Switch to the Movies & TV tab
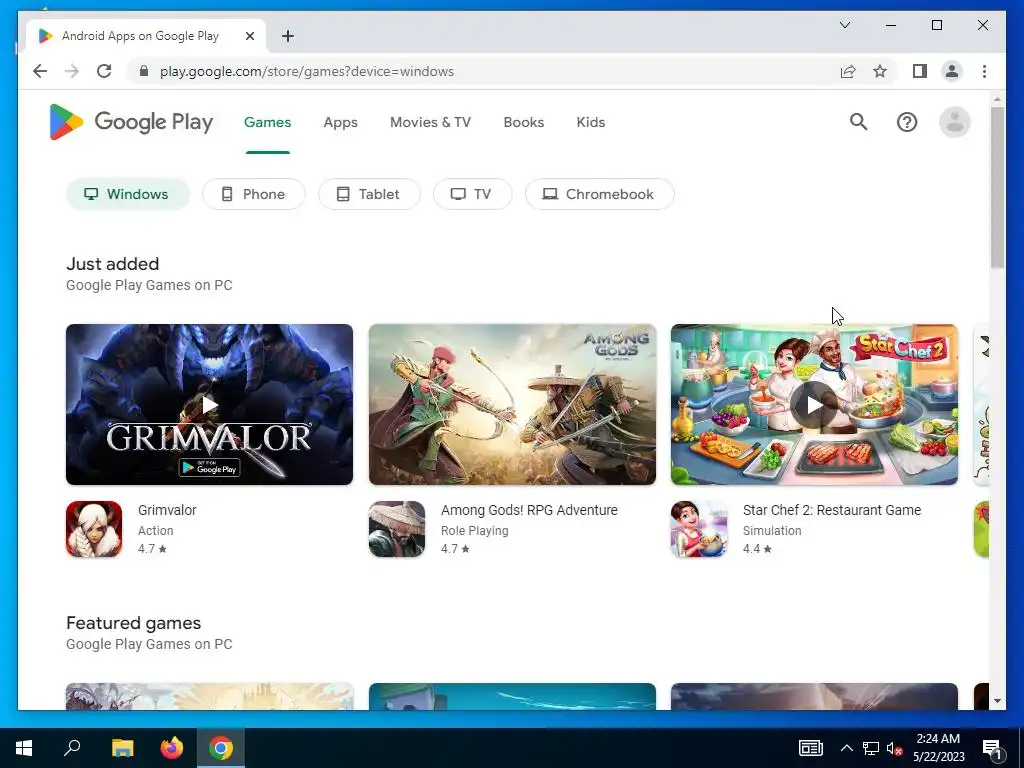 pos(430,122)
